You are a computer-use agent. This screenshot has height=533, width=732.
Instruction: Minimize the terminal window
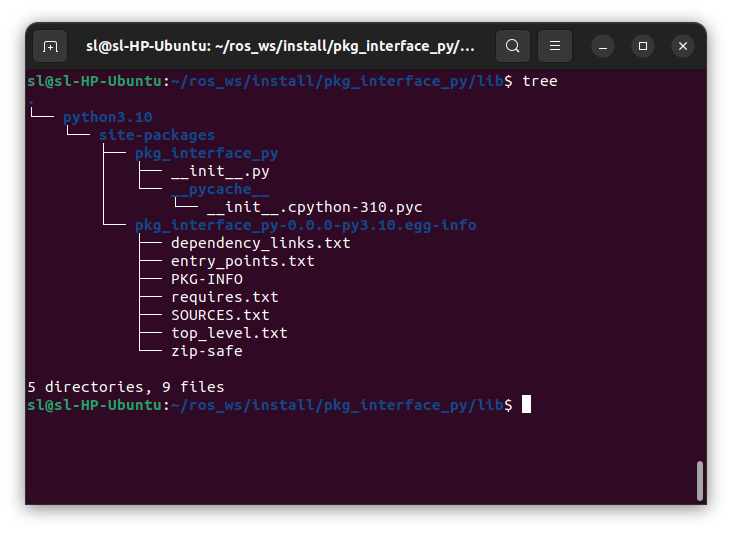(x=603, y=46)
